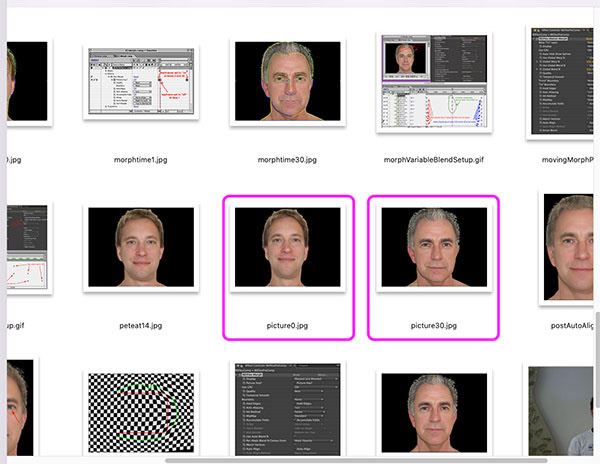Select the movingMorph dark panel thumbnail
This screenshot has height=464, width=600.
pos(562,81)
